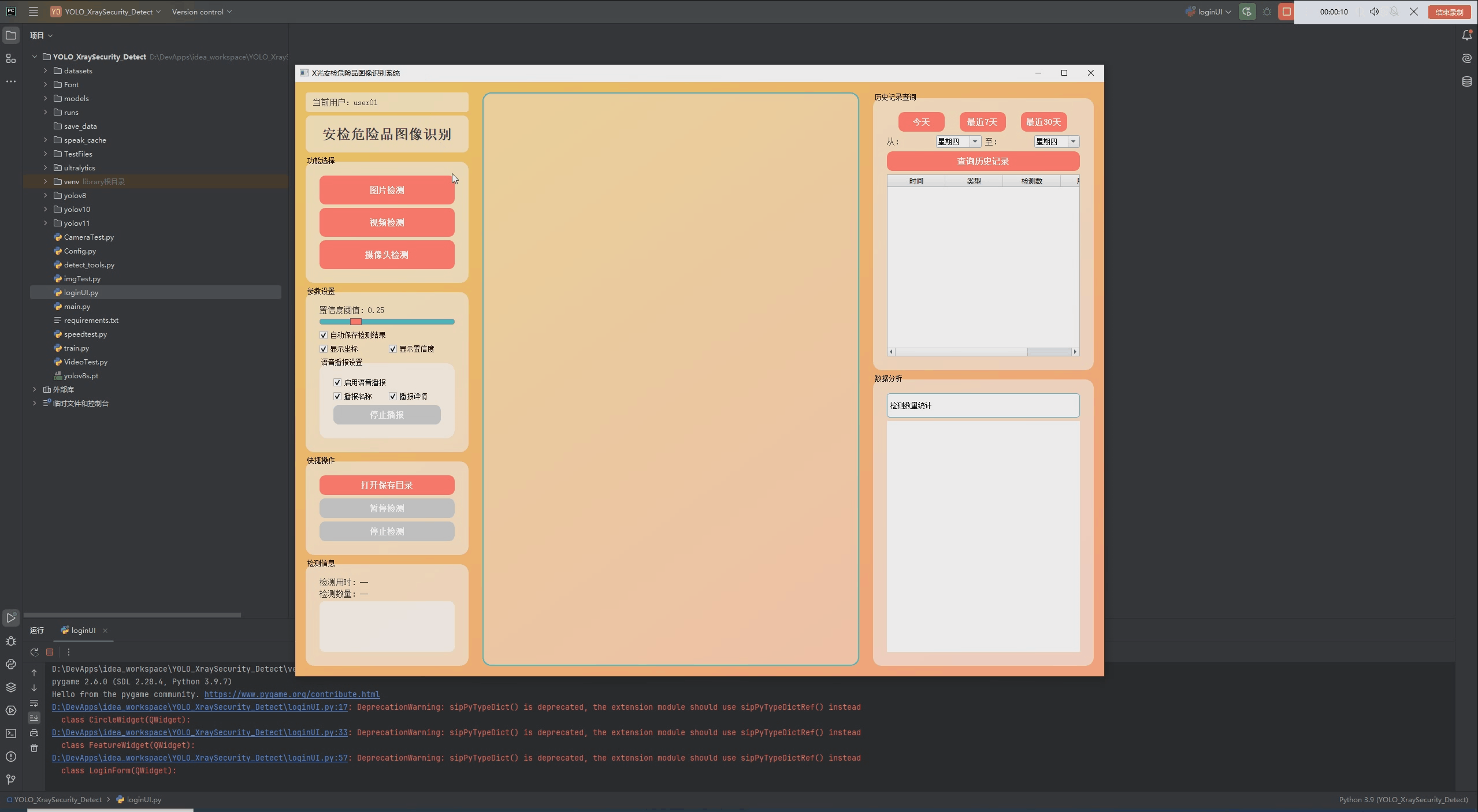Stop the running process in the Run panel
1478x812 pixels.
(50, 652)
